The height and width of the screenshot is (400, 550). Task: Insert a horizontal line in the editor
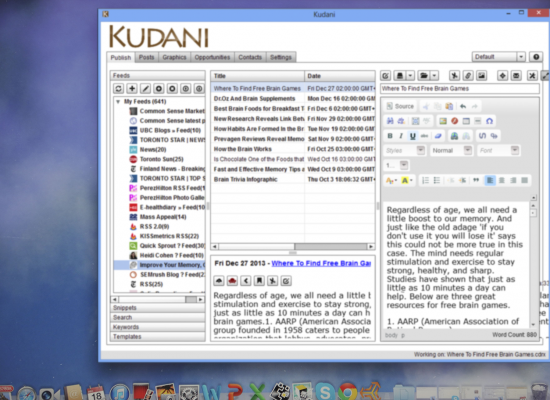pyautogui.click(x=478, y=121)
